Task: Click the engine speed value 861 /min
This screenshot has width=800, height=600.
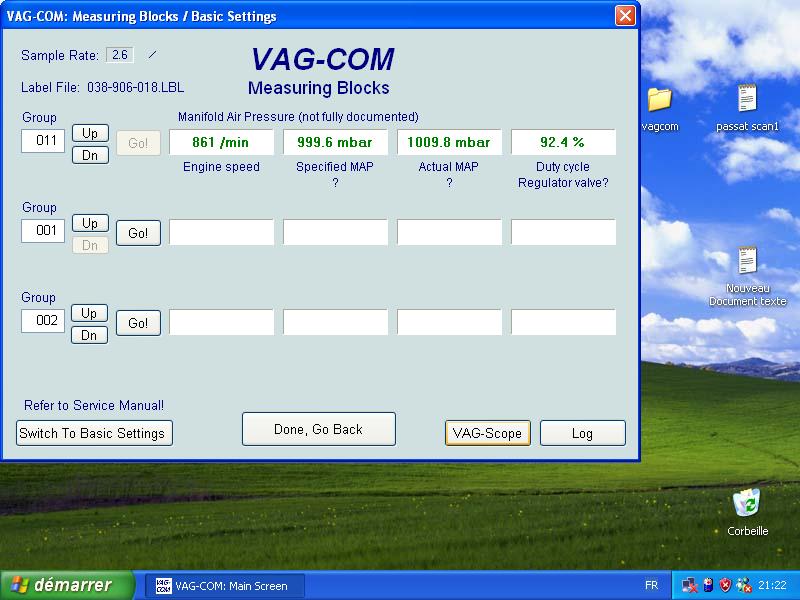Action: coord(221,142)
